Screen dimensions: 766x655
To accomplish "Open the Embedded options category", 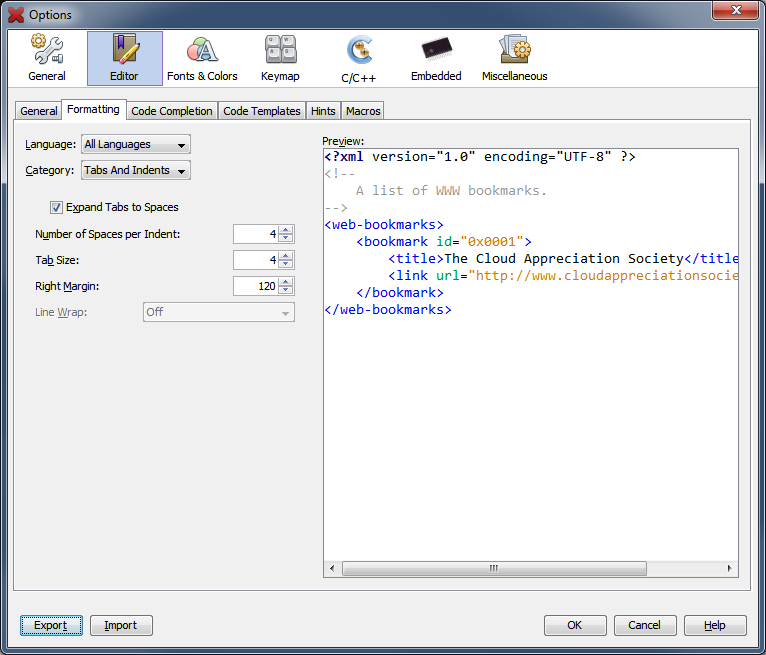I will (x=436, y=58).
